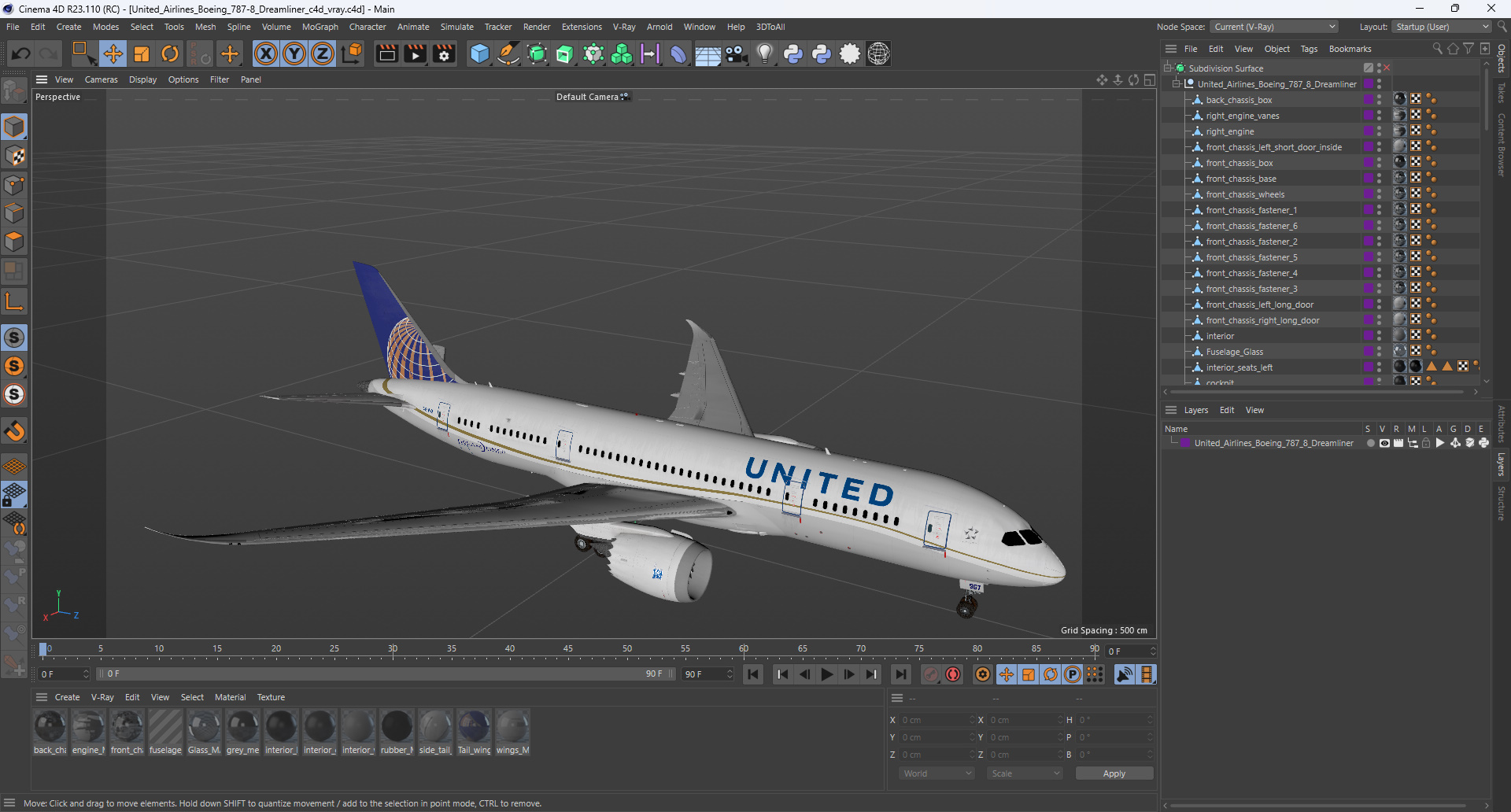Open the Layers panel hamburger menu

click(1171, 410)
